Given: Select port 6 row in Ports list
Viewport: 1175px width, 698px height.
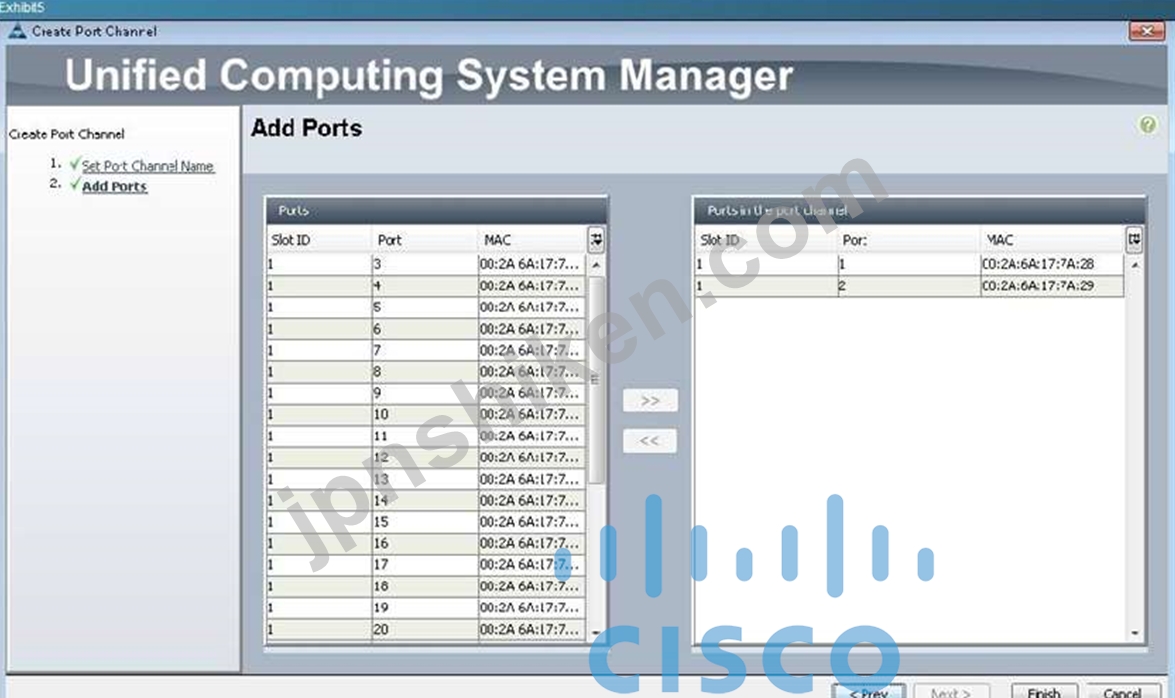Looking at the screenshot, I should click(x=426, y=329).
